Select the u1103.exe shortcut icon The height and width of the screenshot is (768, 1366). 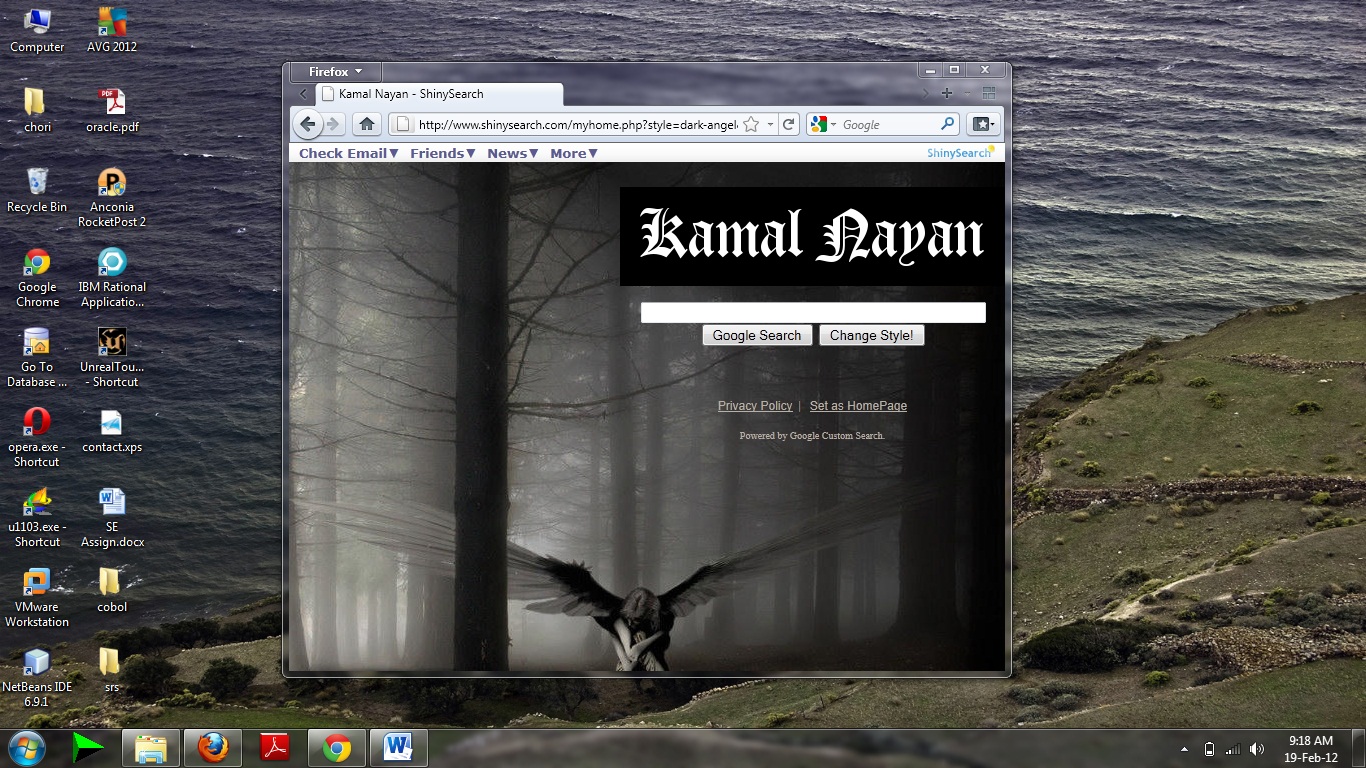pyautogui.click(x=37, y=517)
